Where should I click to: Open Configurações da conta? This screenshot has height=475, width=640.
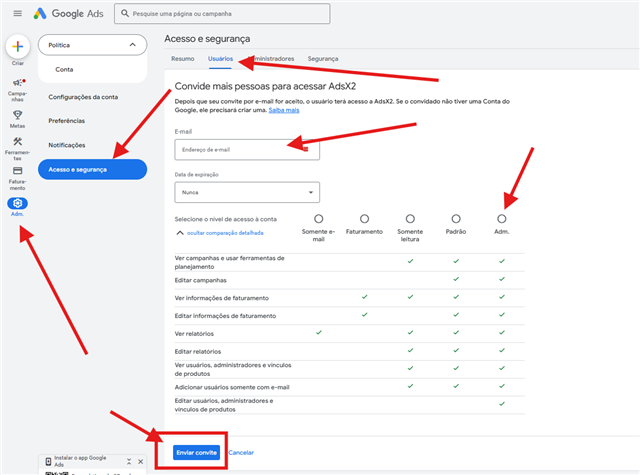83,97
